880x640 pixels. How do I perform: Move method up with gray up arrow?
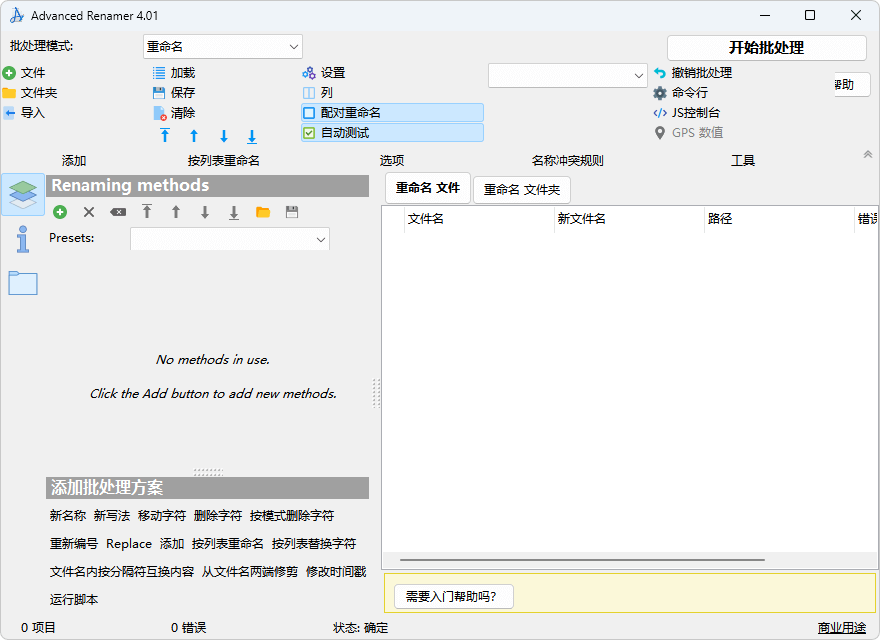pyautogui.click(x=176, y=212)
